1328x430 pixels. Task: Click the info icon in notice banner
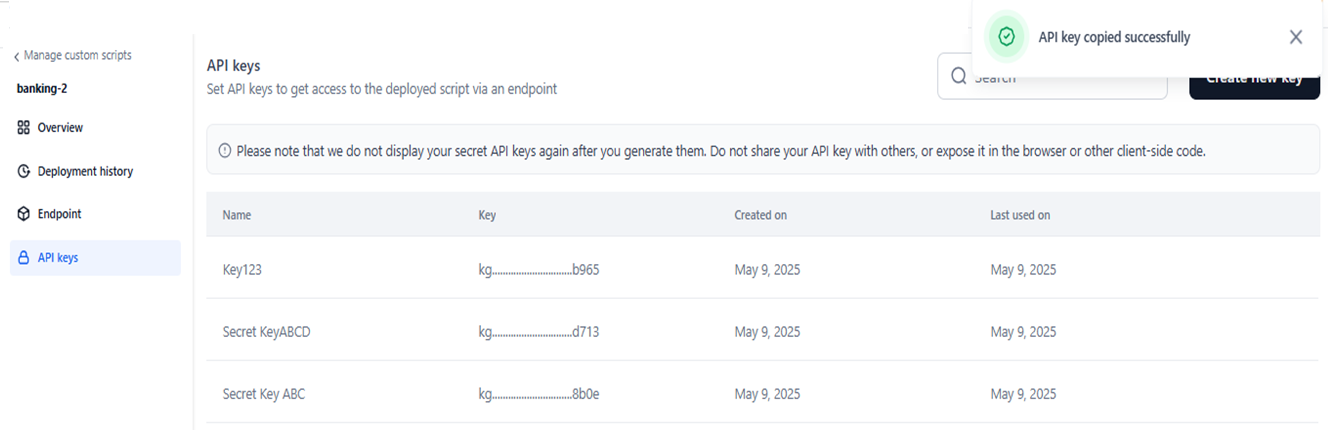(x=224, y=151)
